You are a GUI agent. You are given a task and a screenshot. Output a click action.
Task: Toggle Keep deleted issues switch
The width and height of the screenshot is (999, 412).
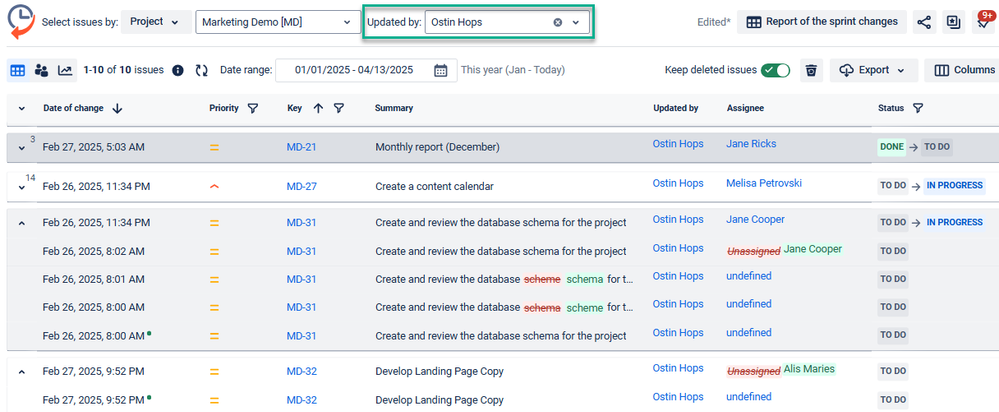click(775, 70)
